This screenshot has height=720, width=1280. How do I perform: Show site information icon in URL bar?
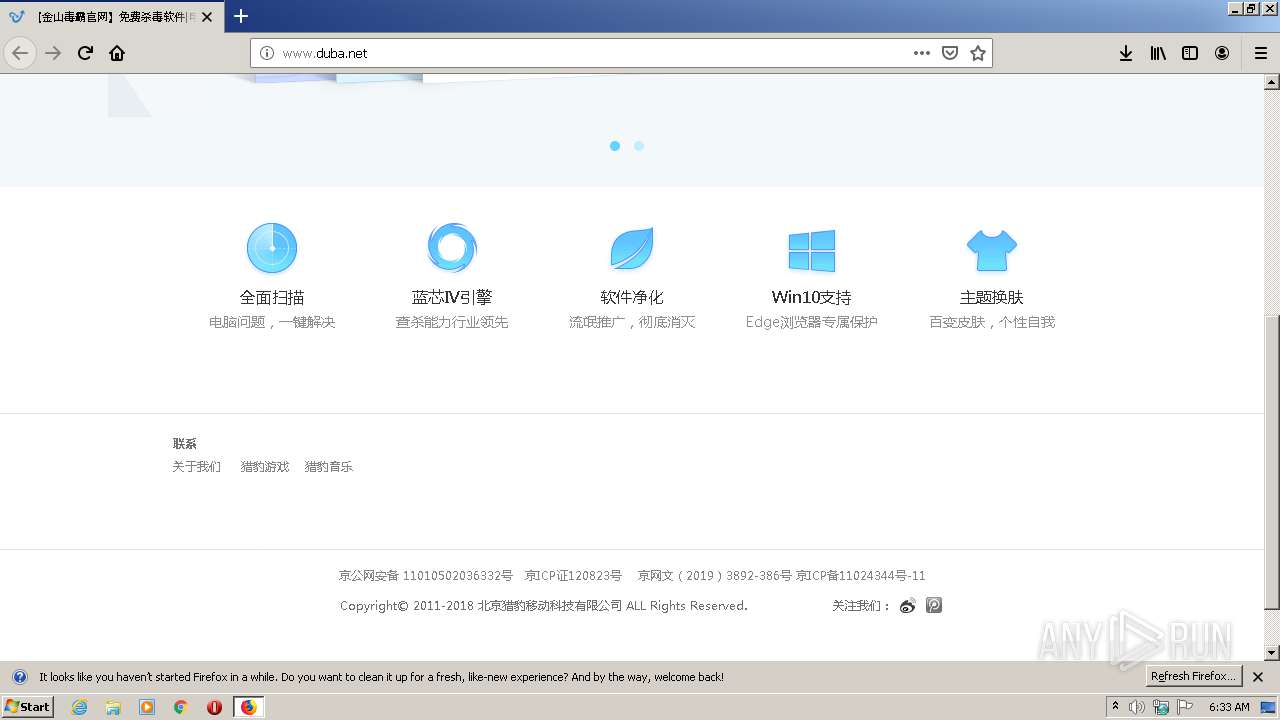(267, 53)
